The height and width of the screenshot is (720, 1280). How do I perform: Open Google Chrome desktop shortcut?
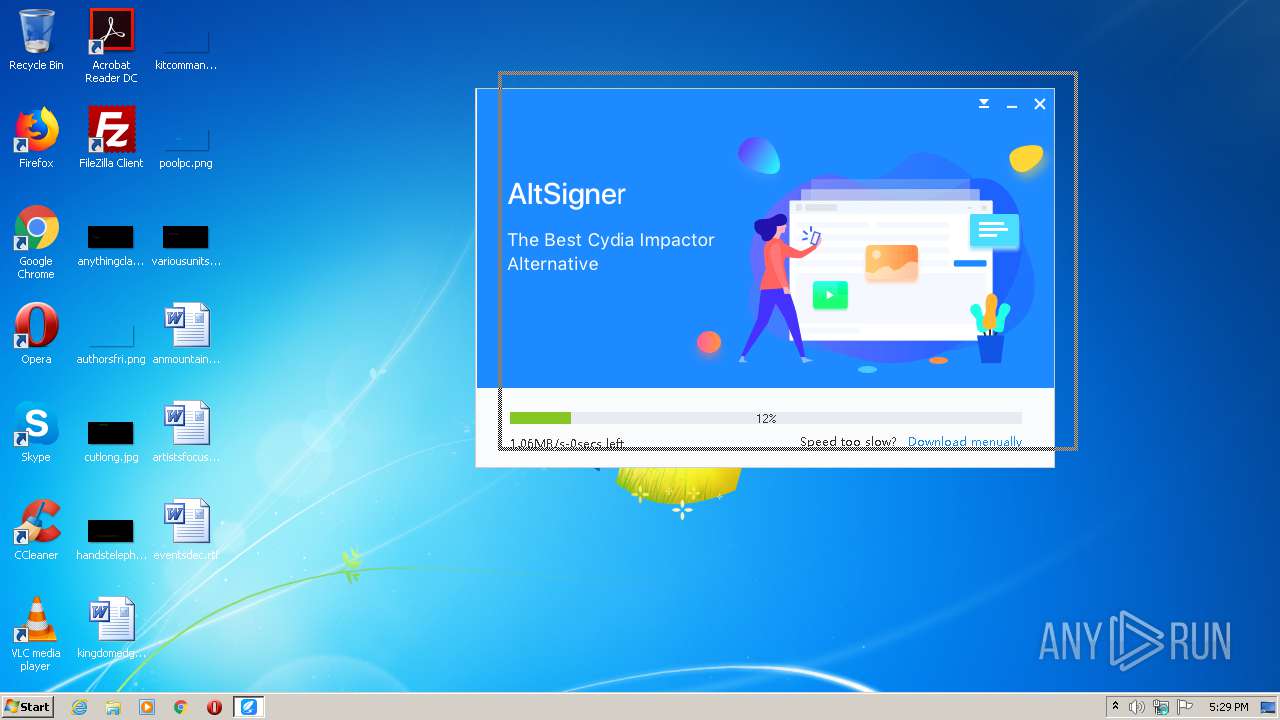point(36,242)
